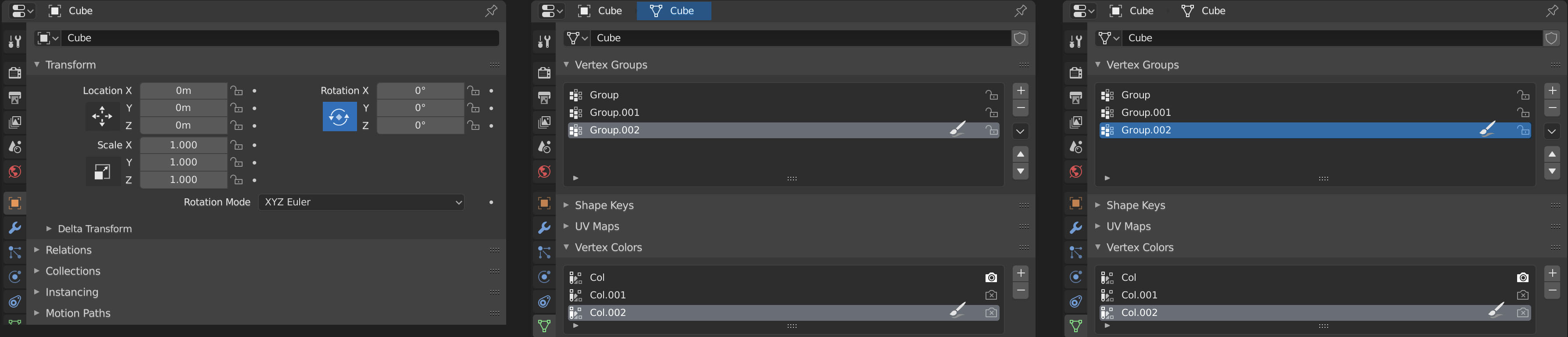Open the Rotation Mode XYZ Euler dropdown
1568x337 pixels.
361,202
